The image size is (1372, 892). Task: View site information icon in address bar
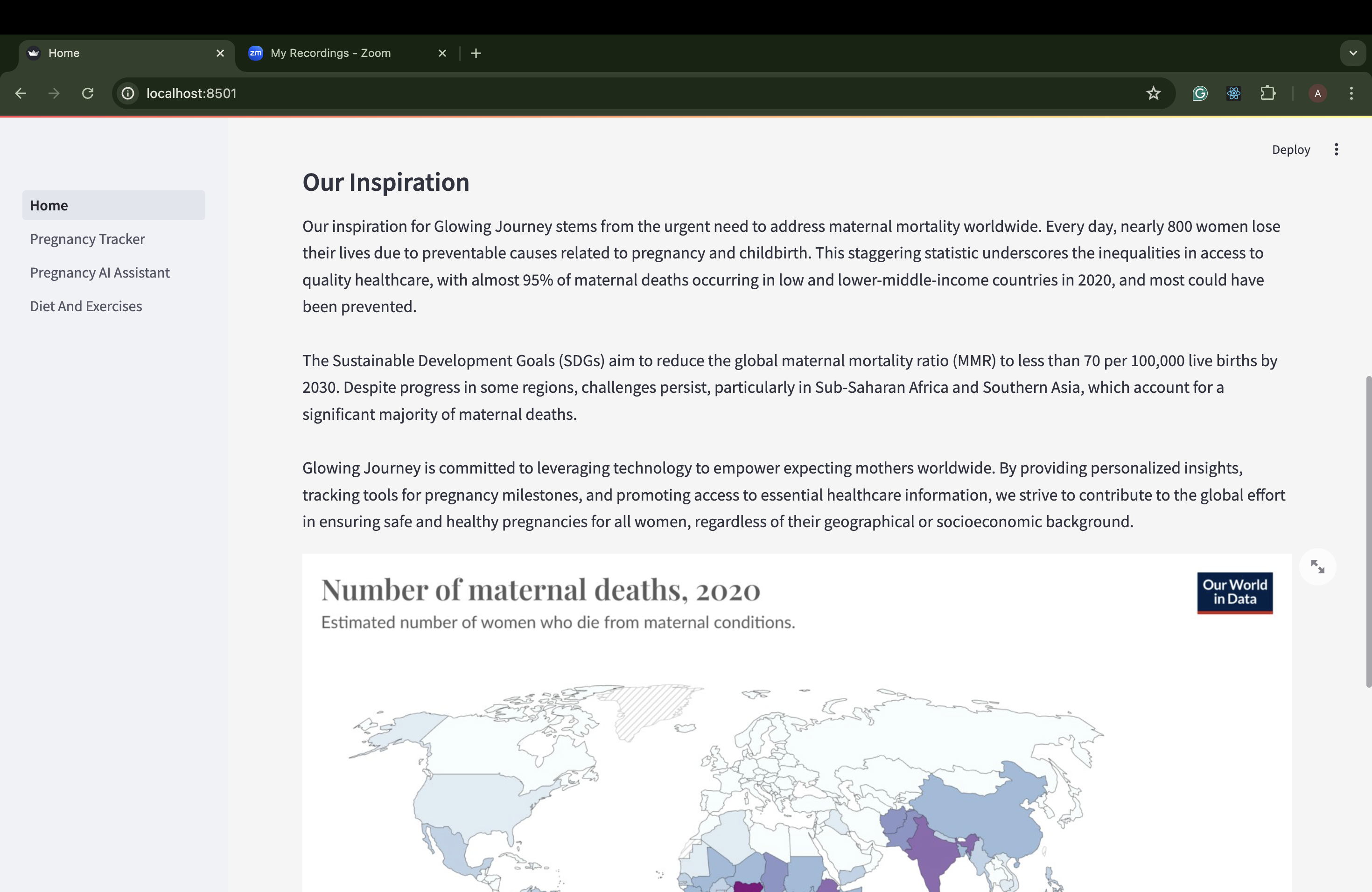128,93
